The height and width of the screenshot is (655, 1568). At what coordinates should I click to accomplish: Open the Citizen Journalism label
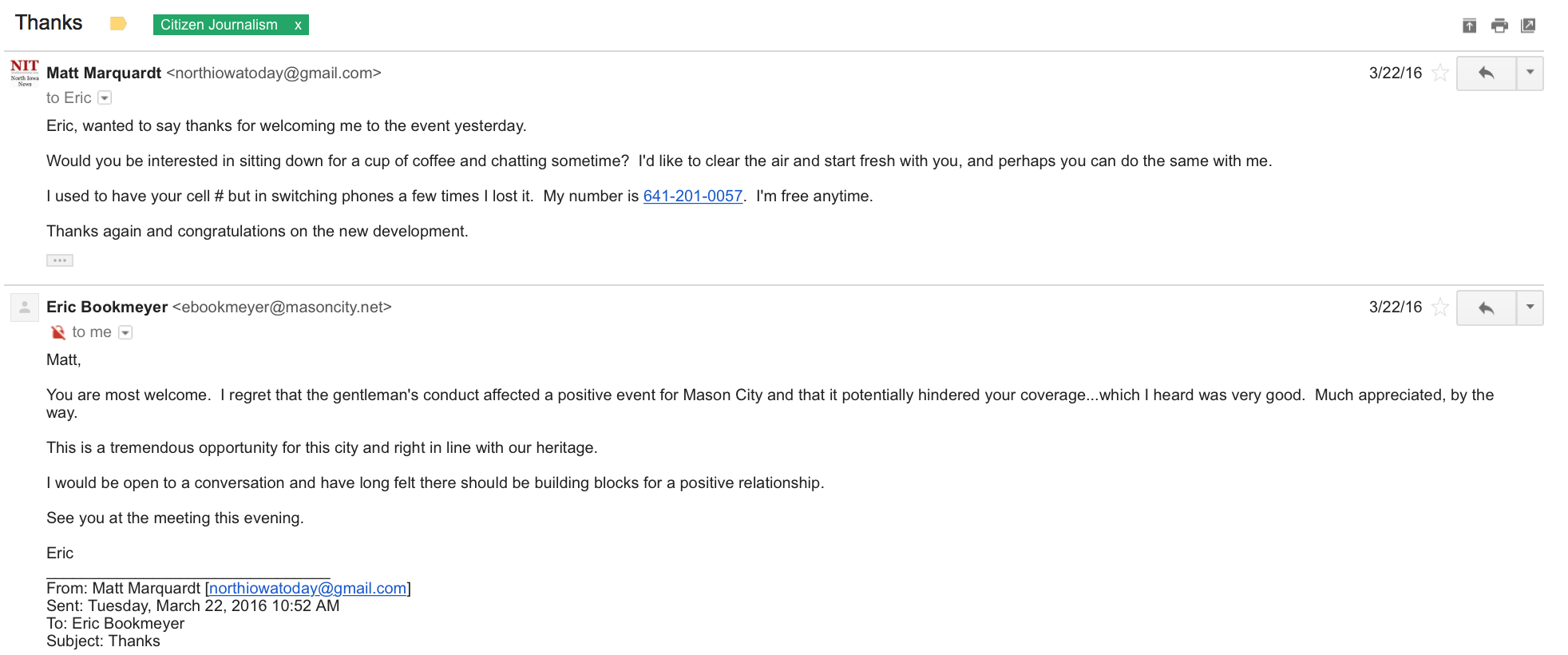(219, 25)
